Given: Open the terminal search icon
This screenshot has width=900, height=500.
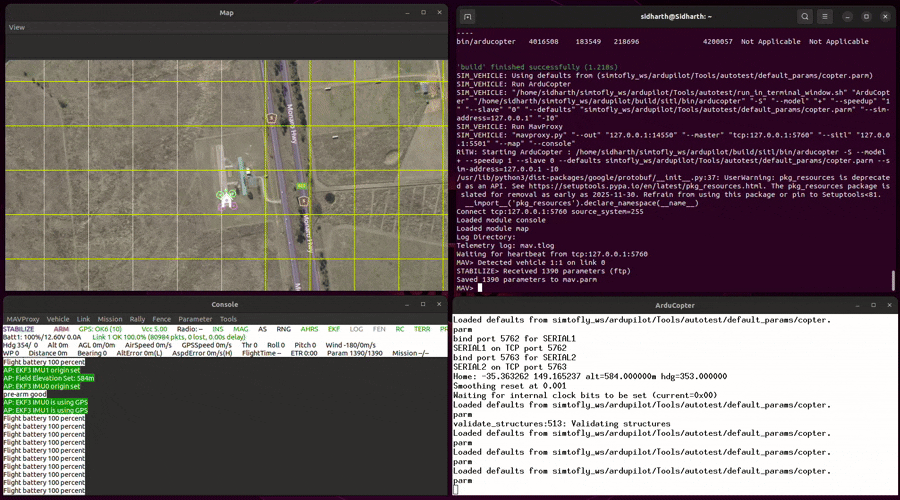Looking at the screenshot, I should pos(805,16).
